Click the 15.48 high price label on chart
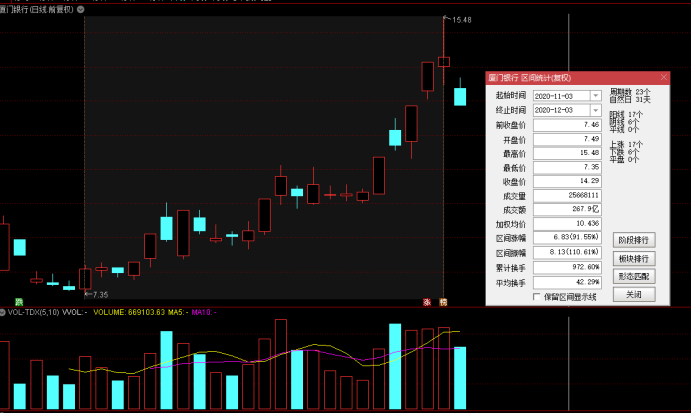This screenshot has width=692, height=414. click(x=462, y=20)
